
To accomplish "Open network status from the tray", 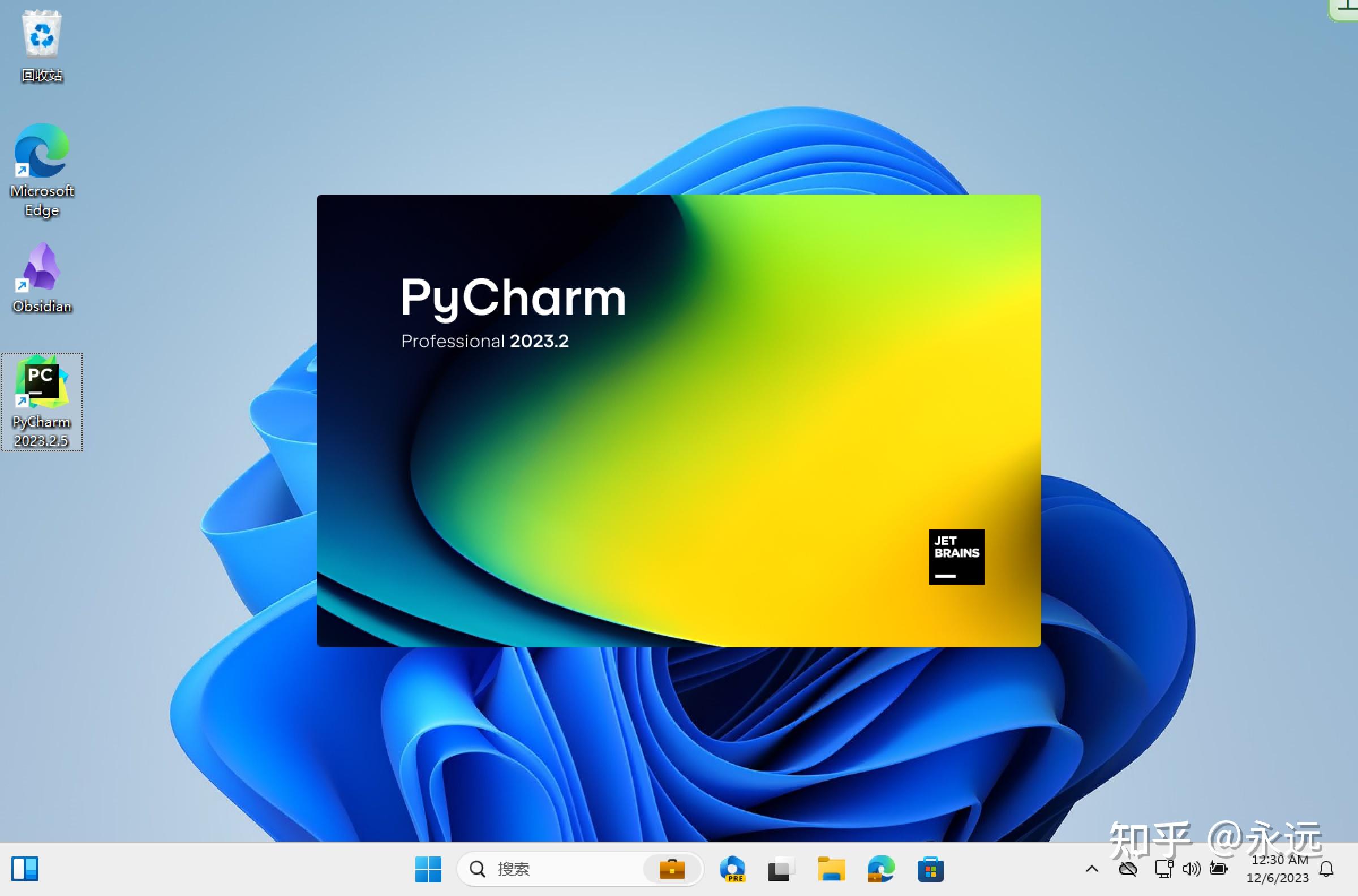I will [x=1164, y=869].
